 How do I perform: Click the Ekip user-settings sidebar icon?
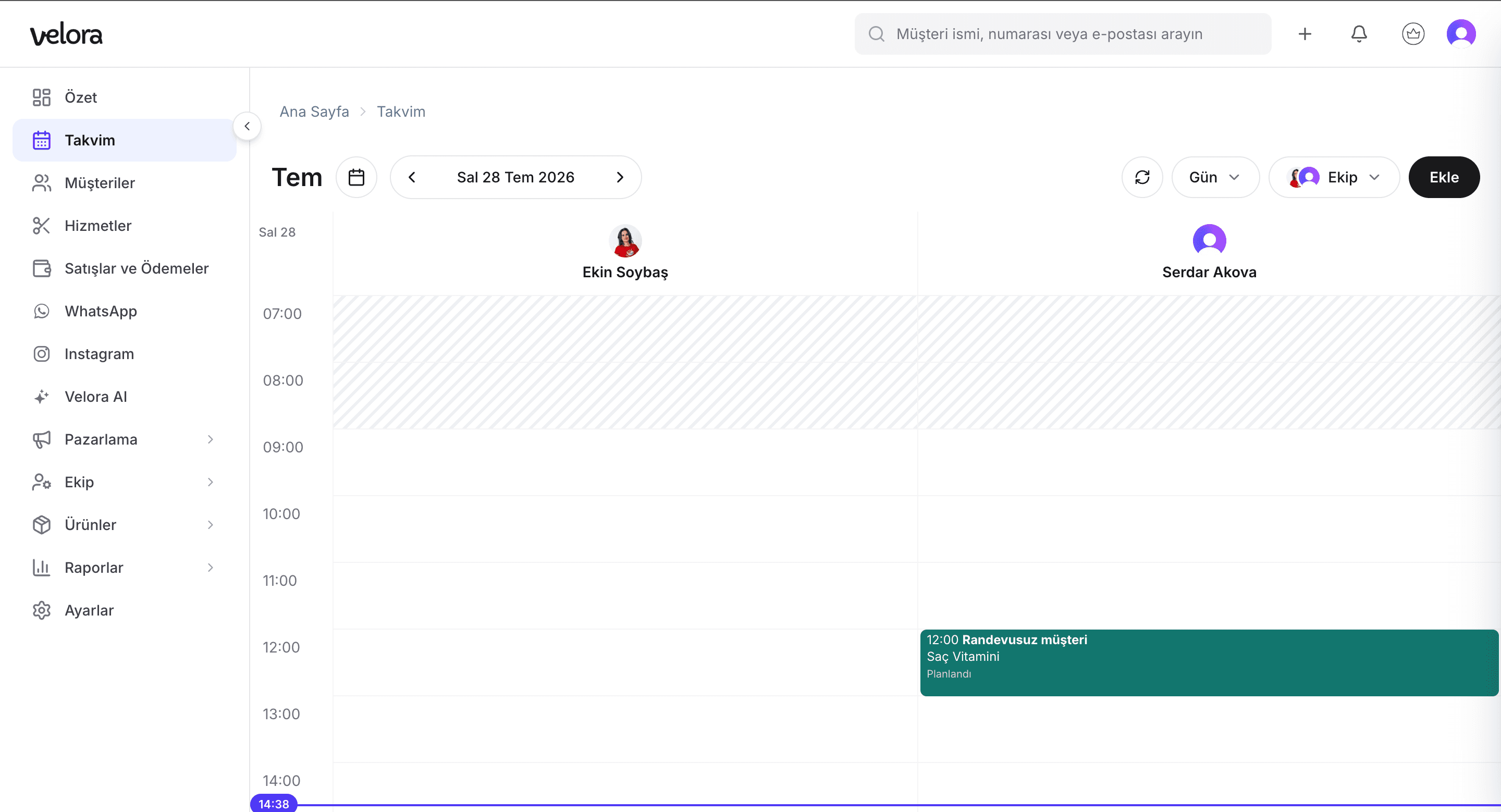click(41, 482)
